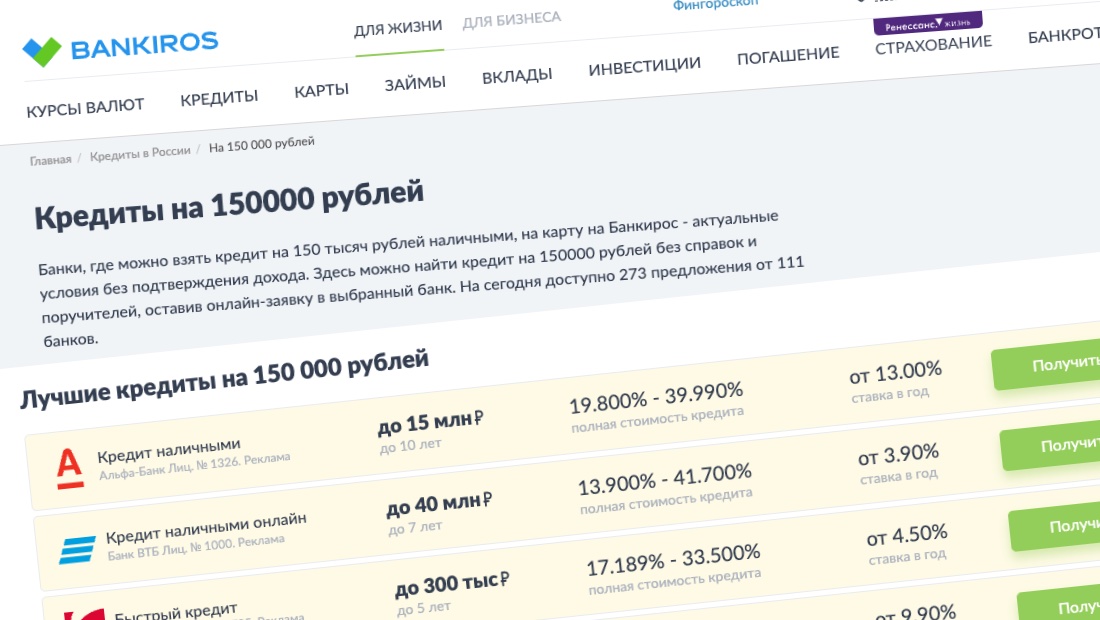Image resolution: width=1100 pixels, height=620 pixels.
Task: Select Страхование in the navigation bar
Action: tap(933, 45)
